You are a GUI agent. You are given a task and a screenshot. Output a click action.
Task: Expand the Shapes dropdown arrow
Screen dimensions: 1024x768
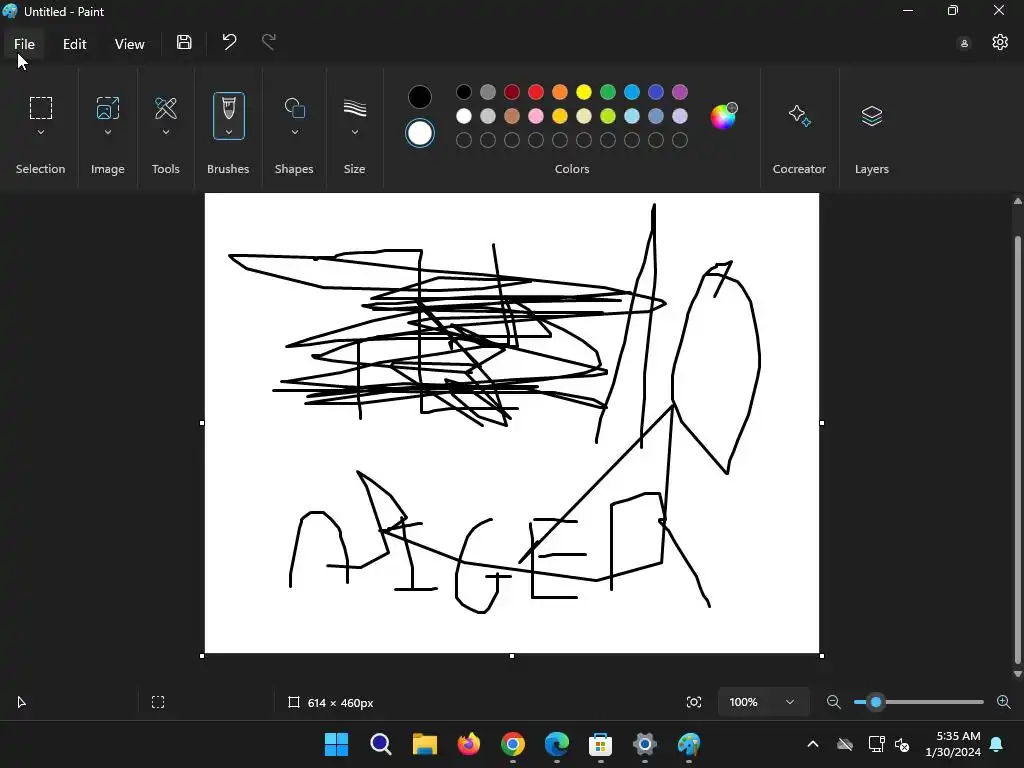295,132
